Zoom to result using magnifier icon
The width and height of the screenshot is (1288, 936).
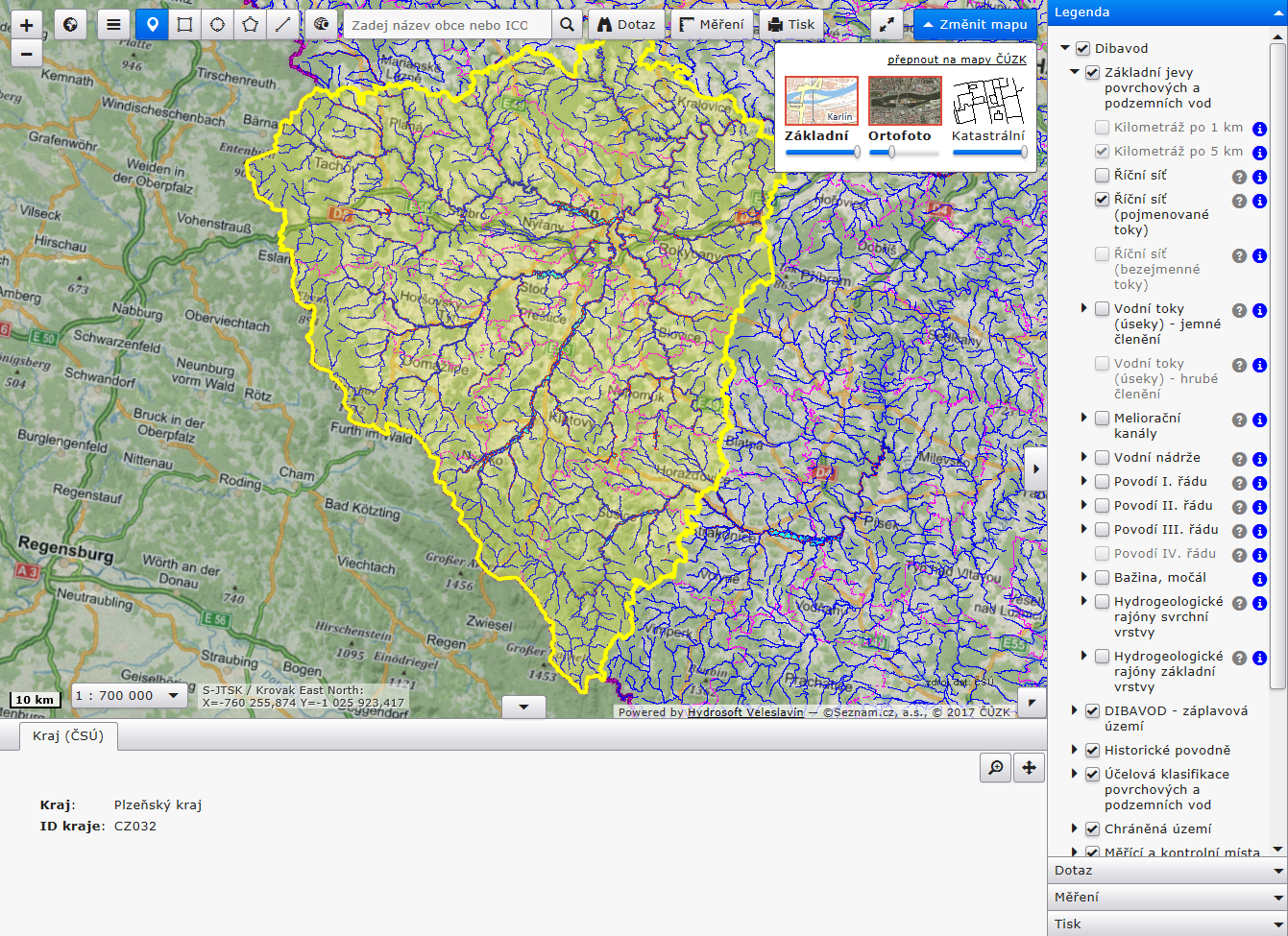[995, 767]
